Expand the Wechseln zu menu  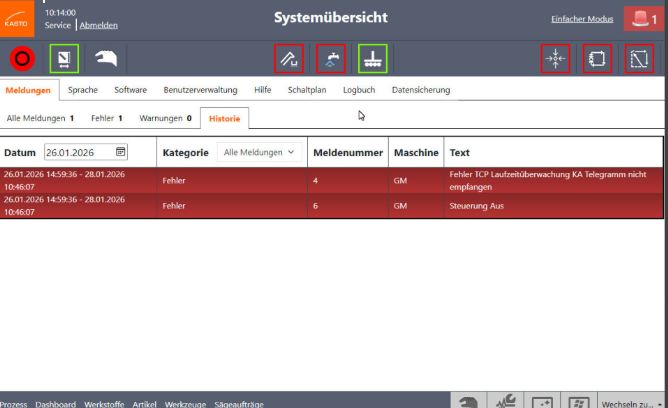coord(631,403)
